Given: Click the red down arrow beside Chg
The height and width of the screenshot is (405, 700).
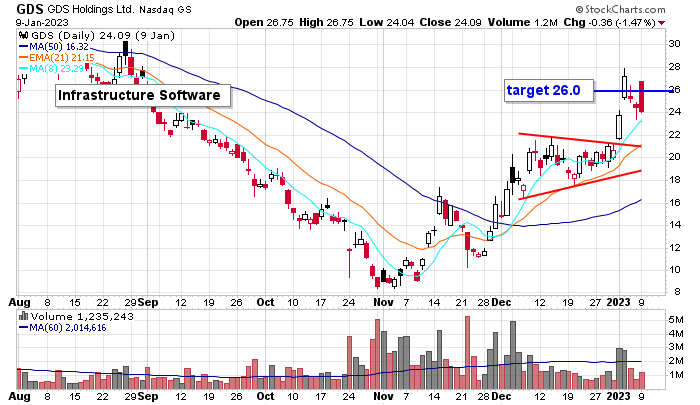Looking at the screenshot, I should pyautogui.click(x=661, y=23).
